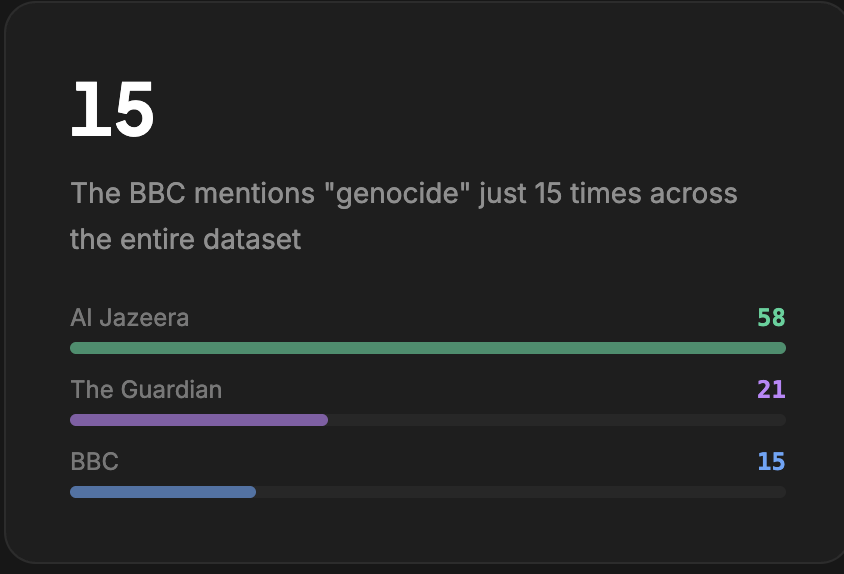Screen dimensions: 844x574
Task: Click the purple value 21
Action: pyautogui.click(x=771, y=389)
